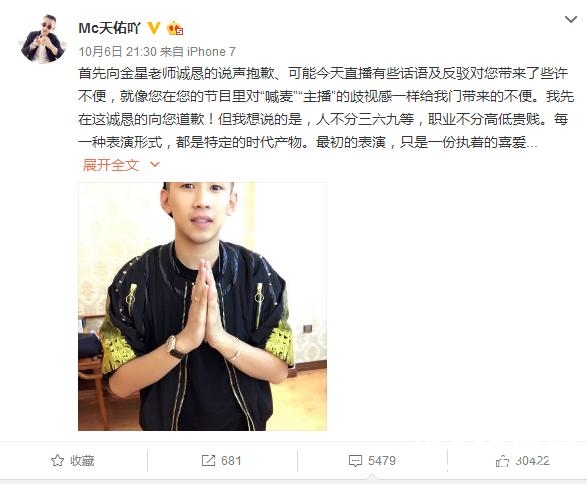Open reposts count 681

231,460
